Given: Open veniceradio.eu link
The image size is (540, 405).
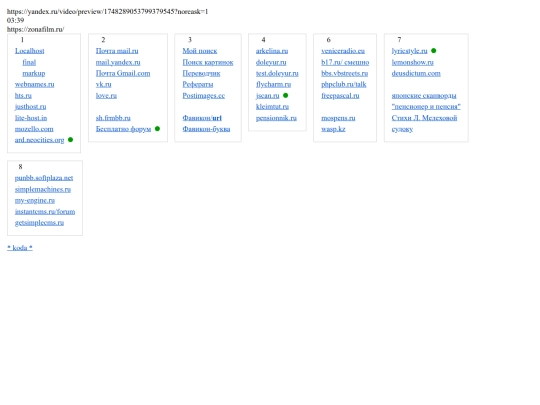Looking at the screenshot, I should pyautogui.click(x=343, y=51).
